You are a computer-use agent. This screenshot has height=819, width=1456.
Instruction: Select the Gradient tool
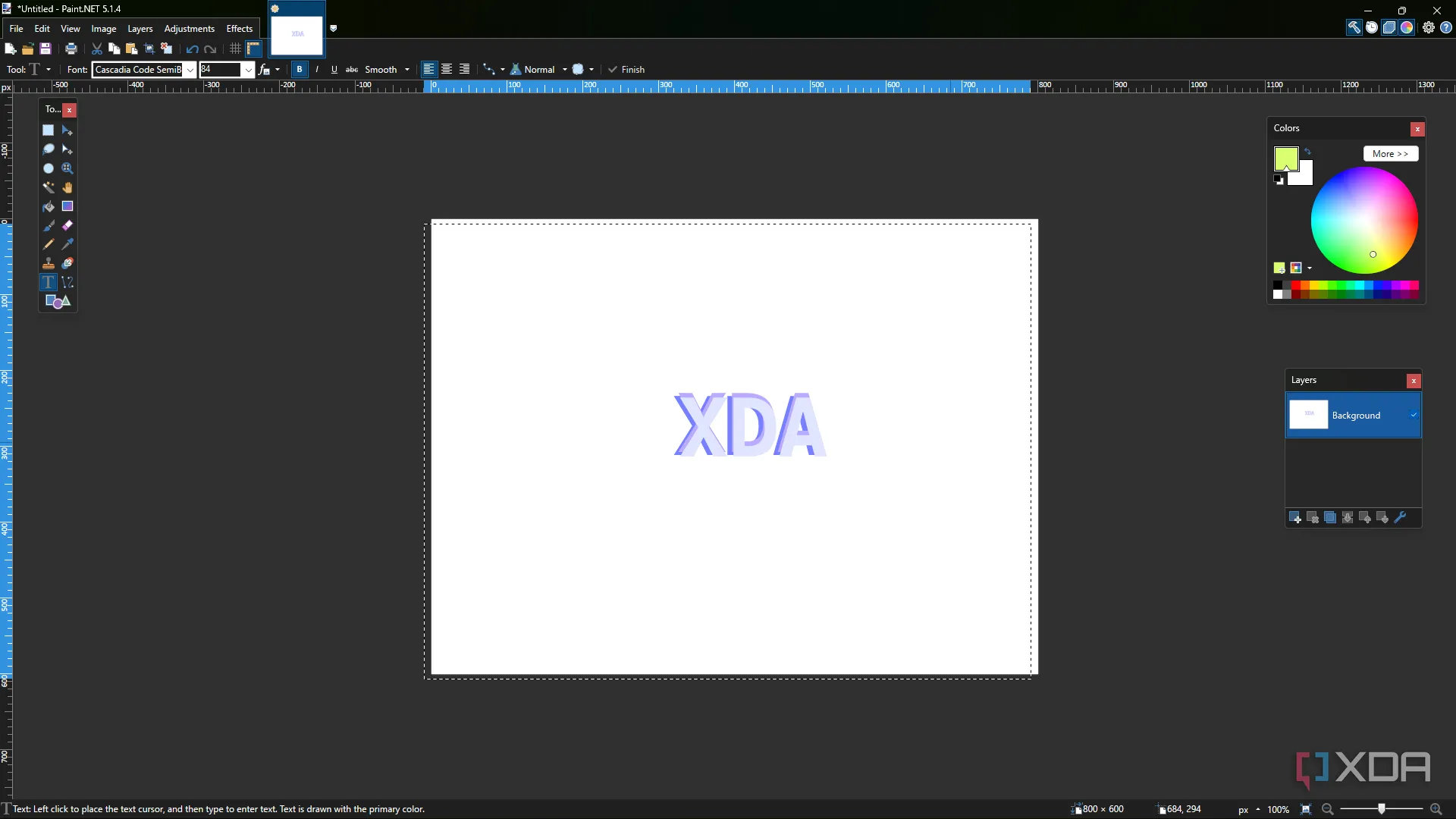click(67, 206)
